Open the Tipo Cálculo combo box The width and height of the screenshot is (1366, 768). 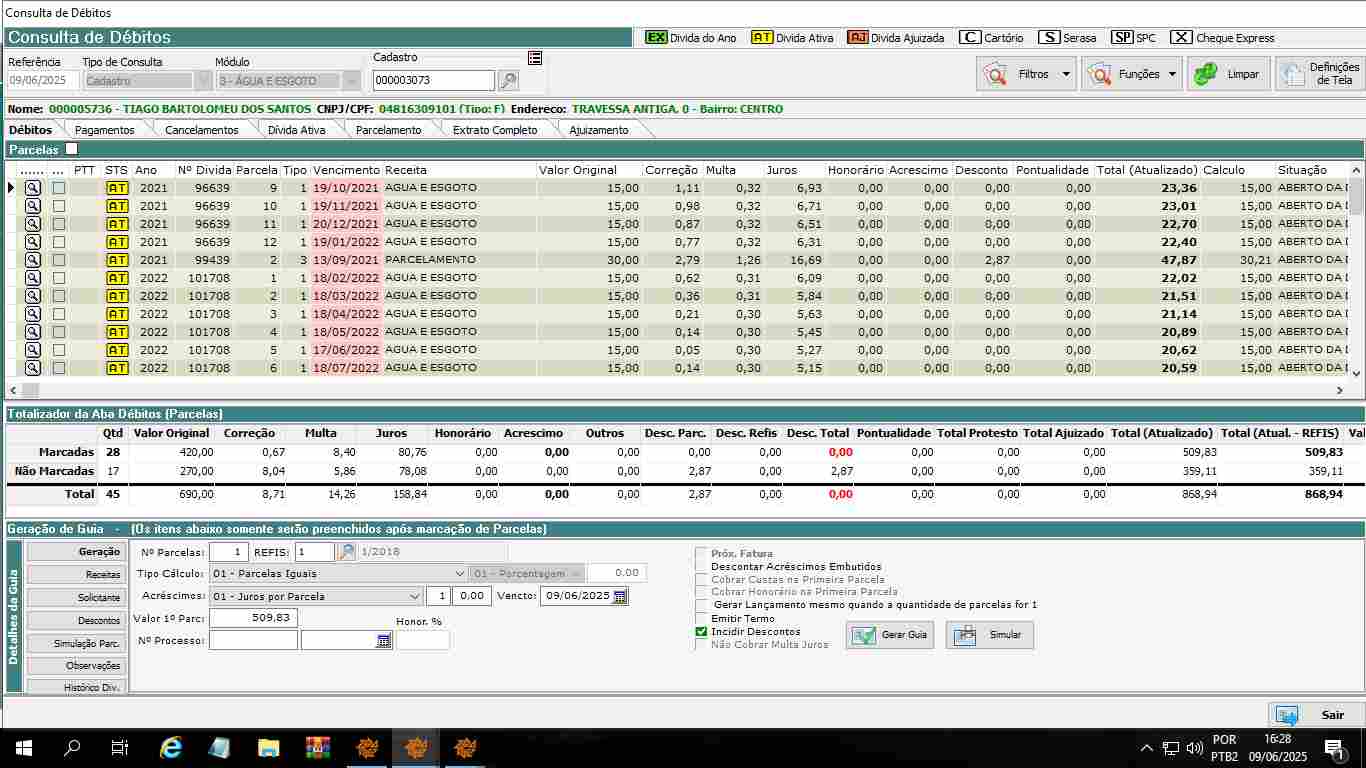[x=459, y=574]
